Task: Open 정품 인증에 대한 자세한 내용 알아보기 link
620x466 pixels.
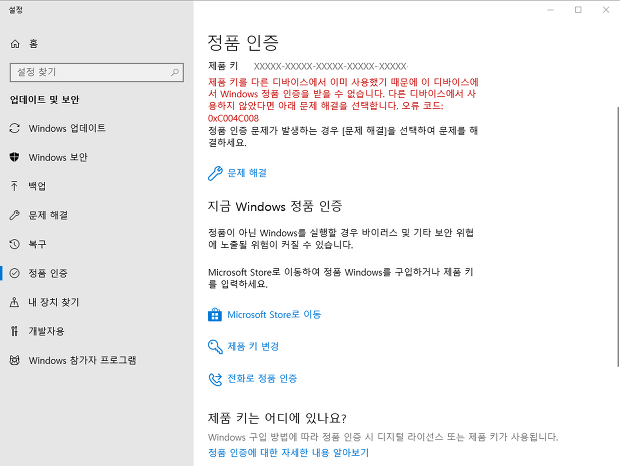Action: [288, 453]
